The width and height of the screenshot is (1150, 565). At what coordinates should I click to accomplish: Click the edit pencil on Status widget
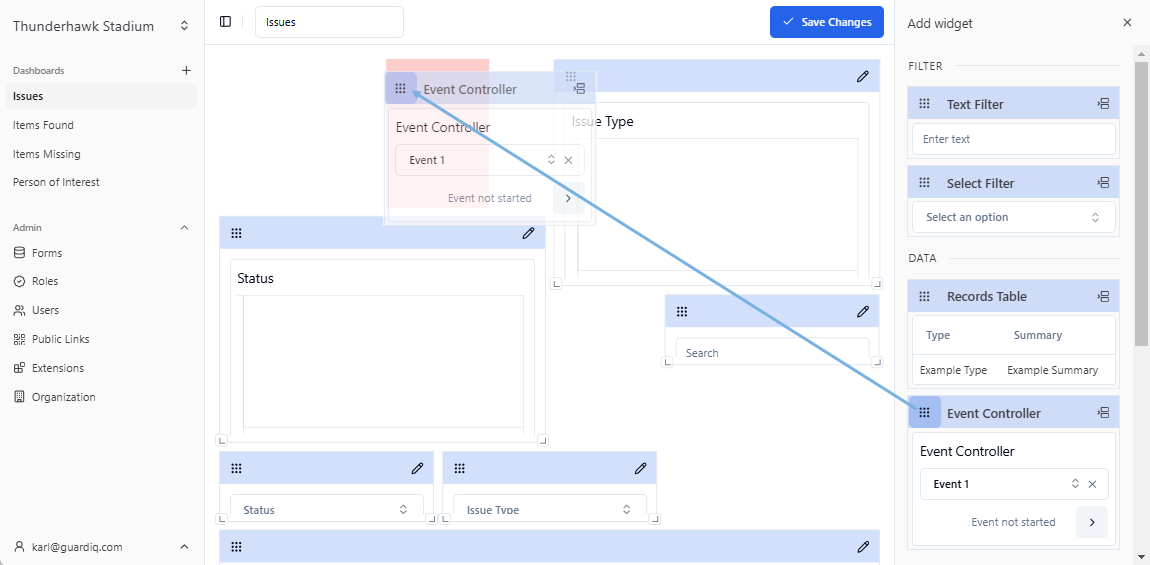(528, 233)
